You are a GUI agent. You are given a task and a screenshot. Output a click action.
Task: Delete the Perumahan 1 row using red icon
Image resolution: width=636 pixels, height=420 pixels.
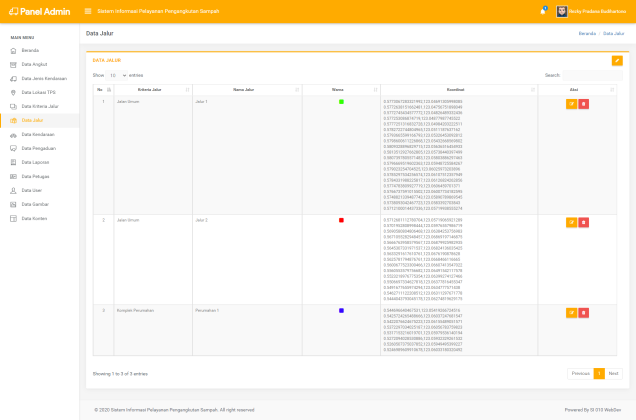[584, 312]
